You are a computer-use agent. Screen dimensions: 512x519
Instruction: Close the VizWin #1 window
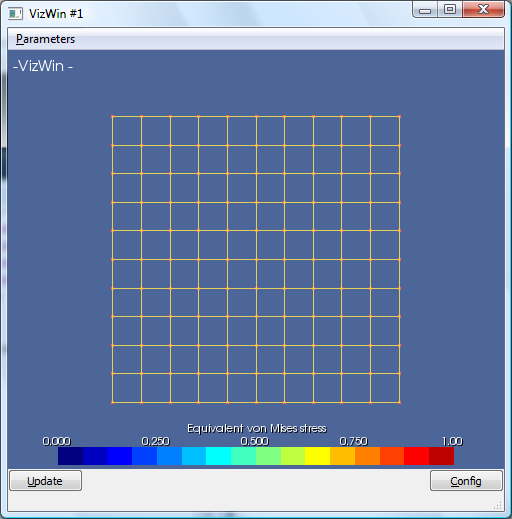tap(483, 10)
